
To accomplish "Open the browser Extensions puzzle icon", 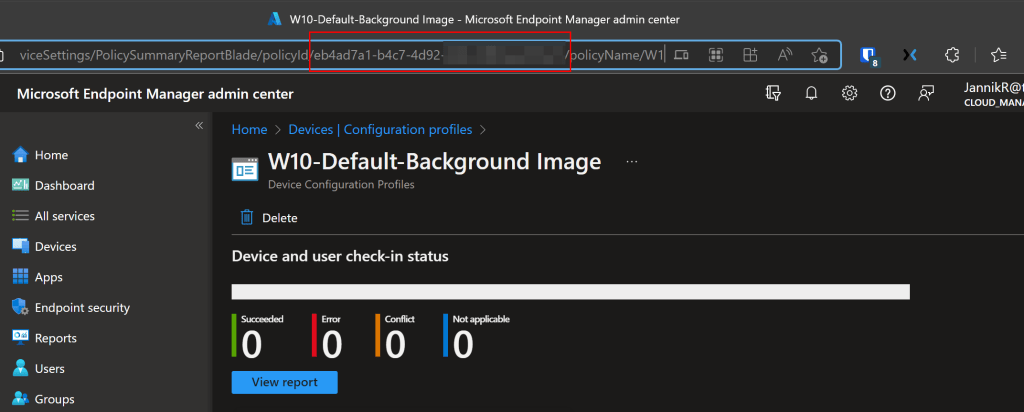I will (952, 55).
